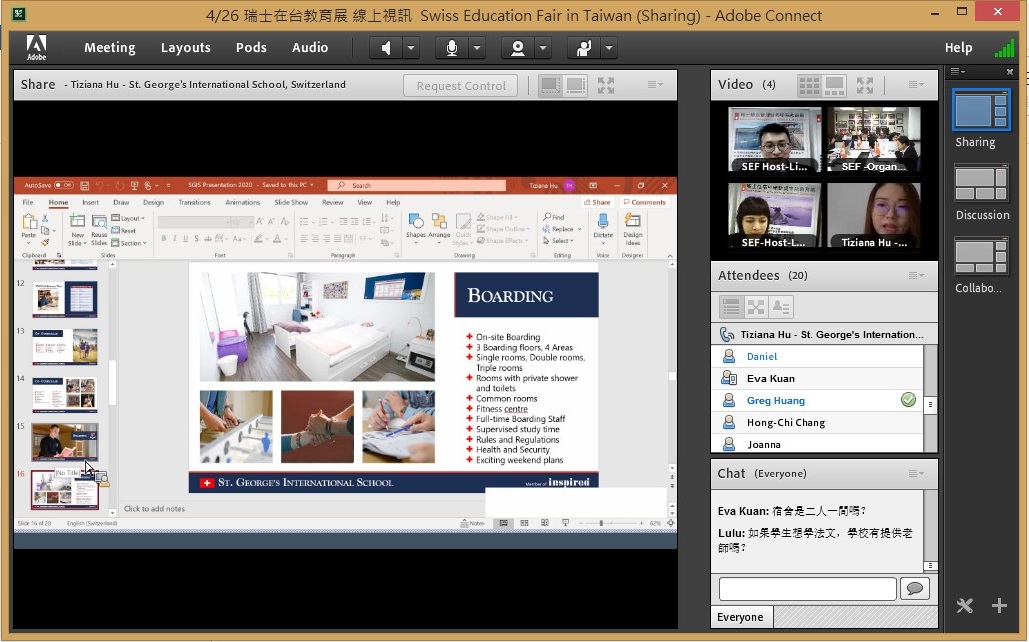The width and height of the screenshot is (1029, 642).
Task: Select Tiziana Hu video thumbnail
Action: click(874, 216)
